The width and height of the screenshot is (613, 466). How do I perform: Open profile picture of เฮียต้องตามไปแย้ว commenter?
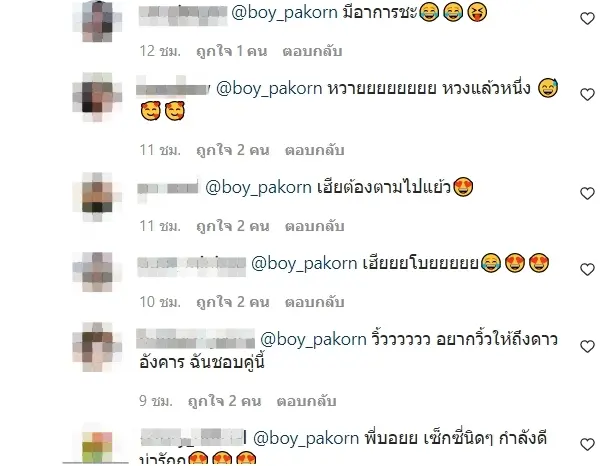click(97, 197)
